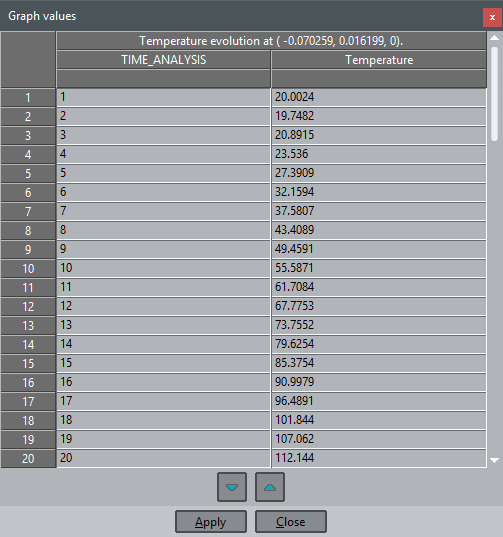Select row header 8
Image resolution: width=503 pixels, height=537 pixels.
(28, 231)
